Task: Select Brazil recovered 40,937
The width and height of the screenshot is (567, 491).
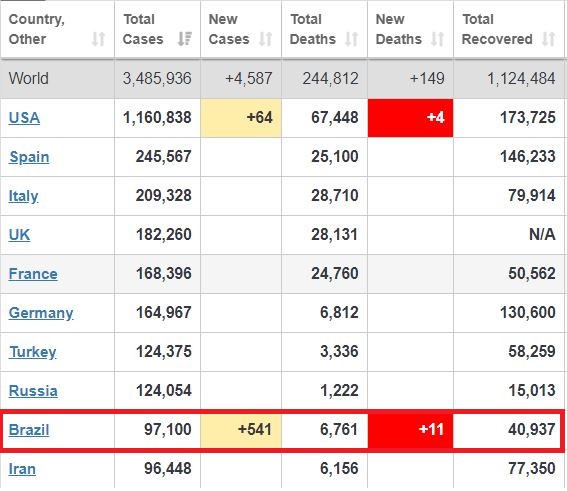Action: (532, 430)
